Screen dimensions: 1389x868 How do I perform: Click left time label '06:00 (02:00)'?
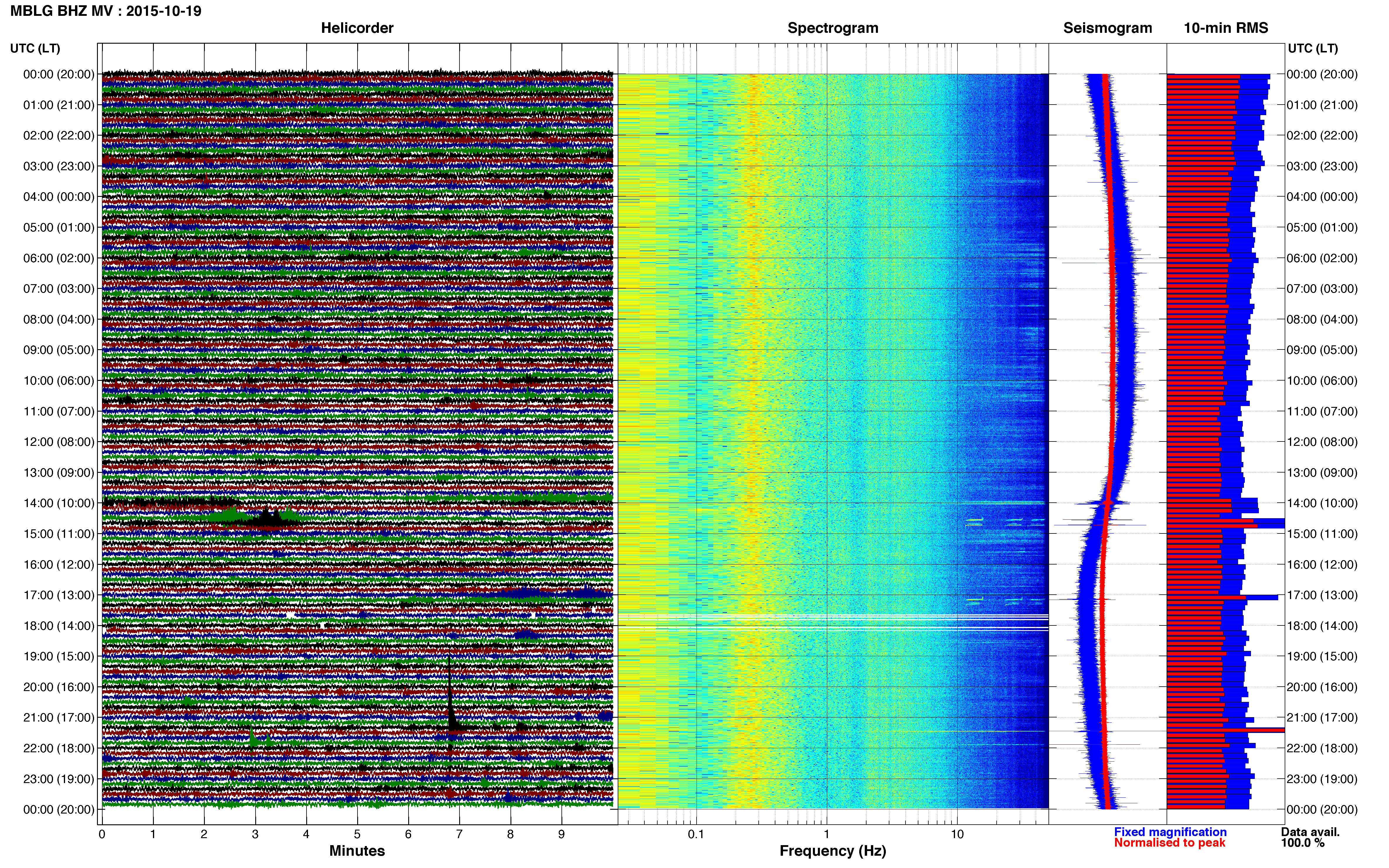click(59, 258)
